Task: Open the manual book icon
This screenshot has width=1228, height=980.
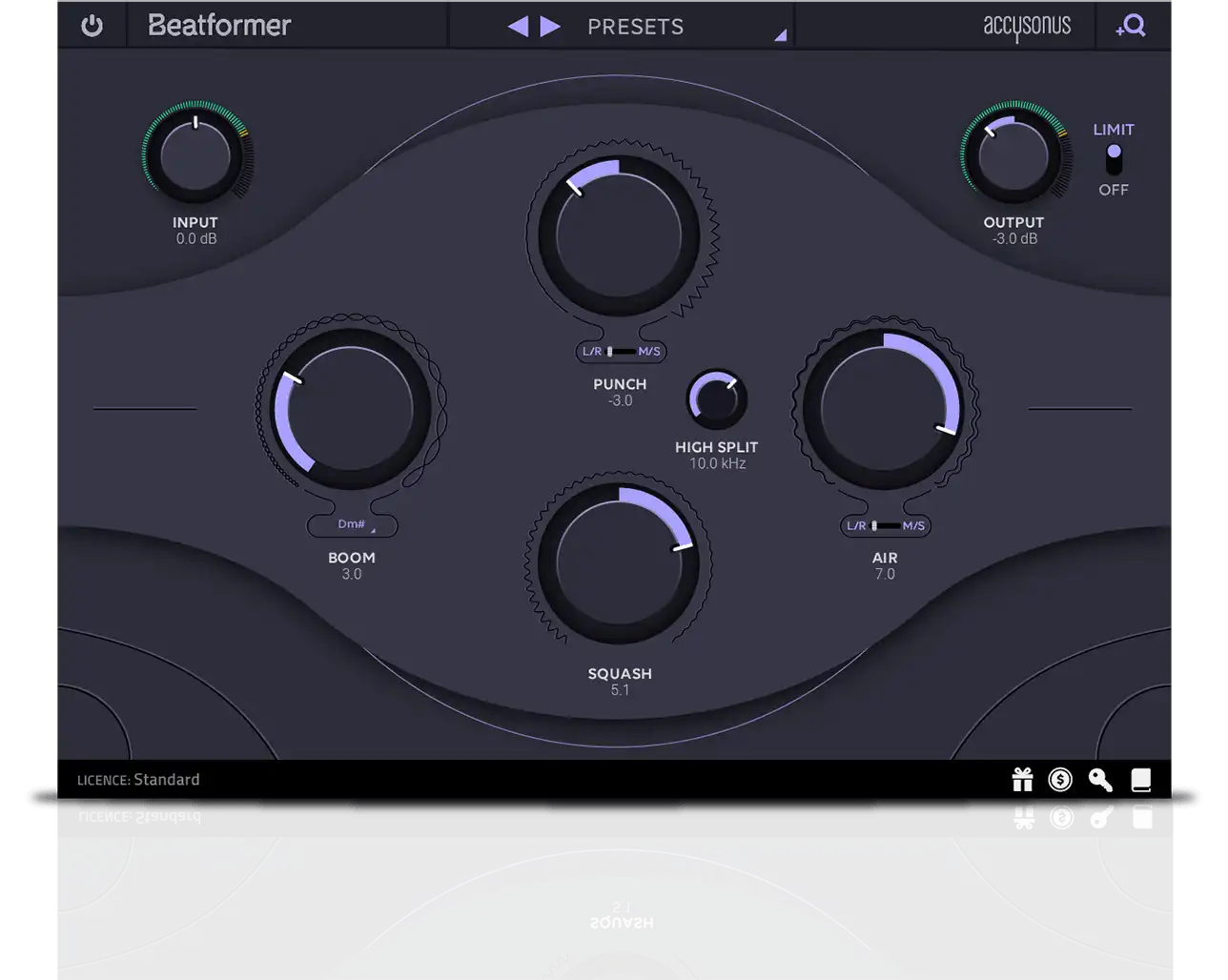Action: [1140, 780]
